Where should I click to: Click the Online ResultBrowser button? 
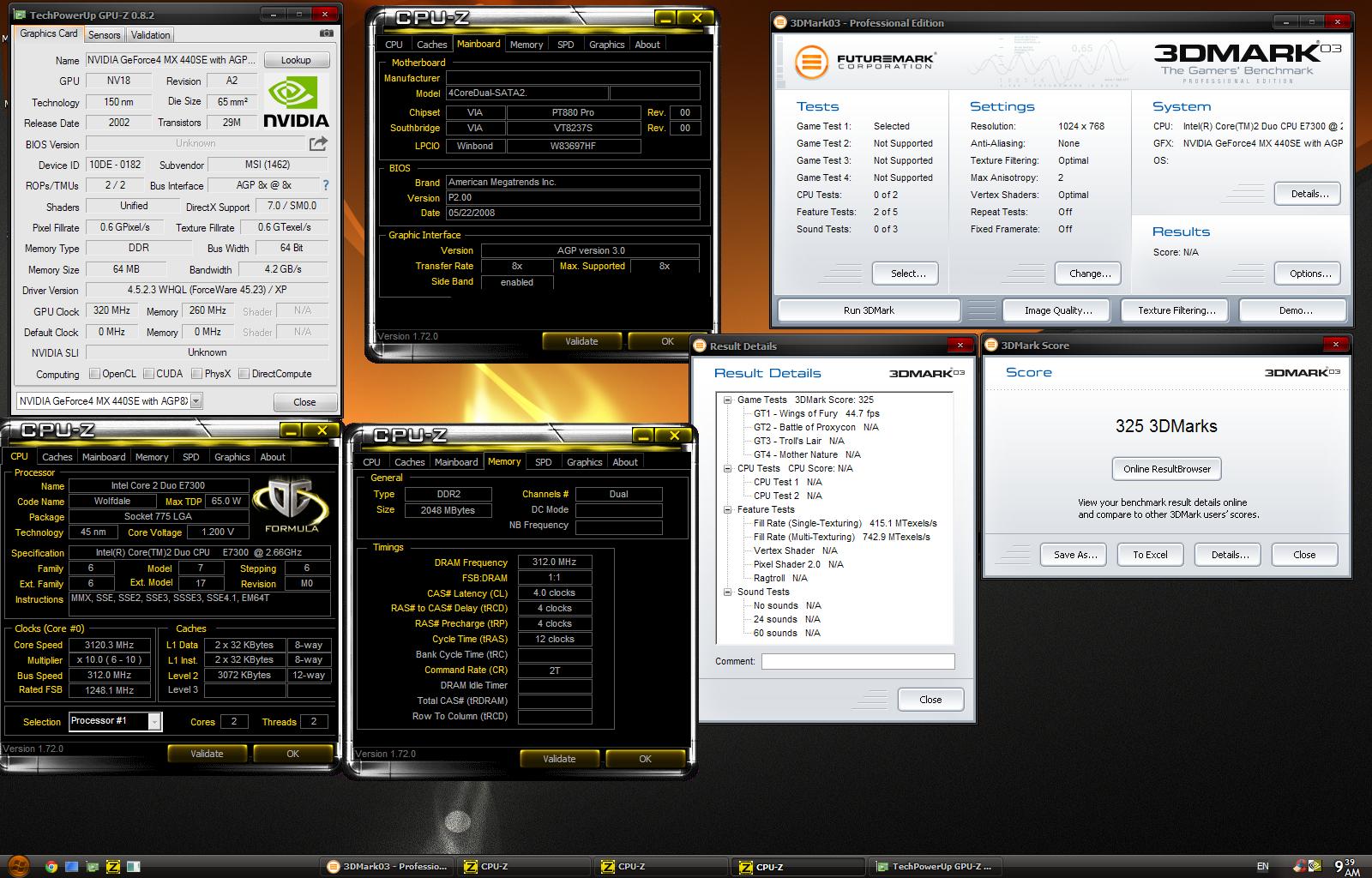tap(1167, 469)
